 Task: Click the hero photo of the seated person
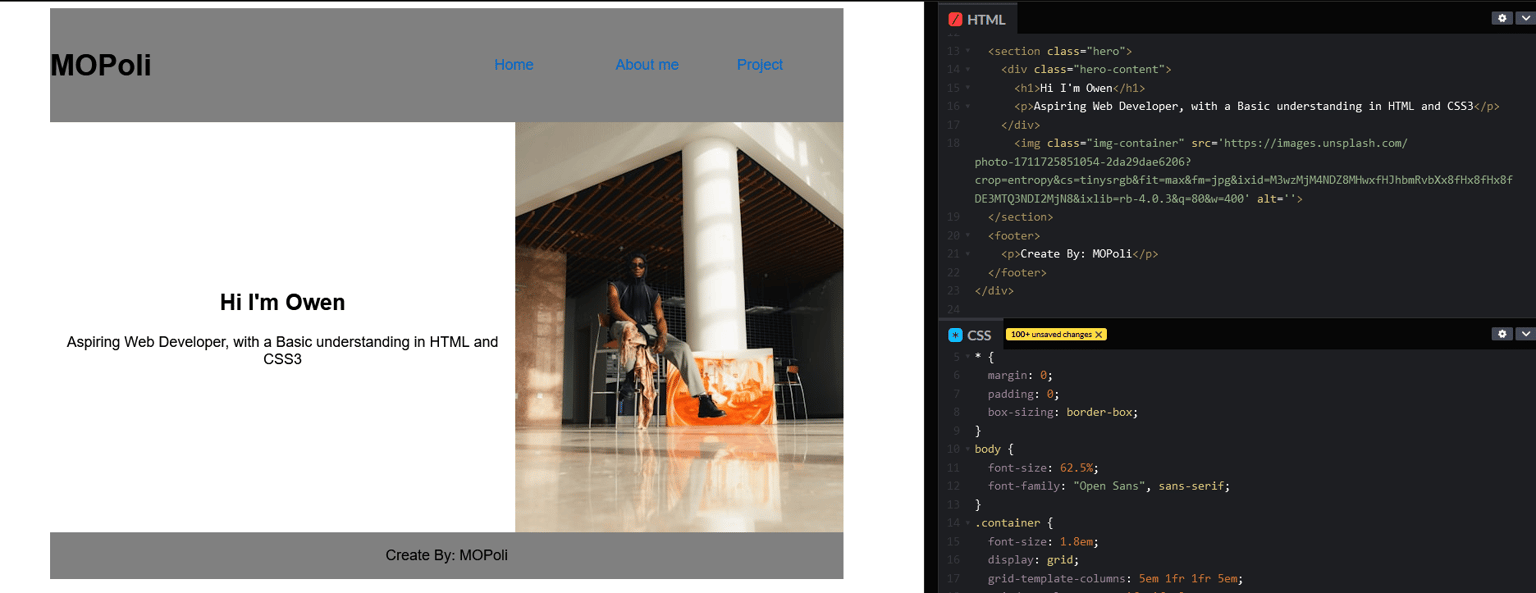click(679, 327)
